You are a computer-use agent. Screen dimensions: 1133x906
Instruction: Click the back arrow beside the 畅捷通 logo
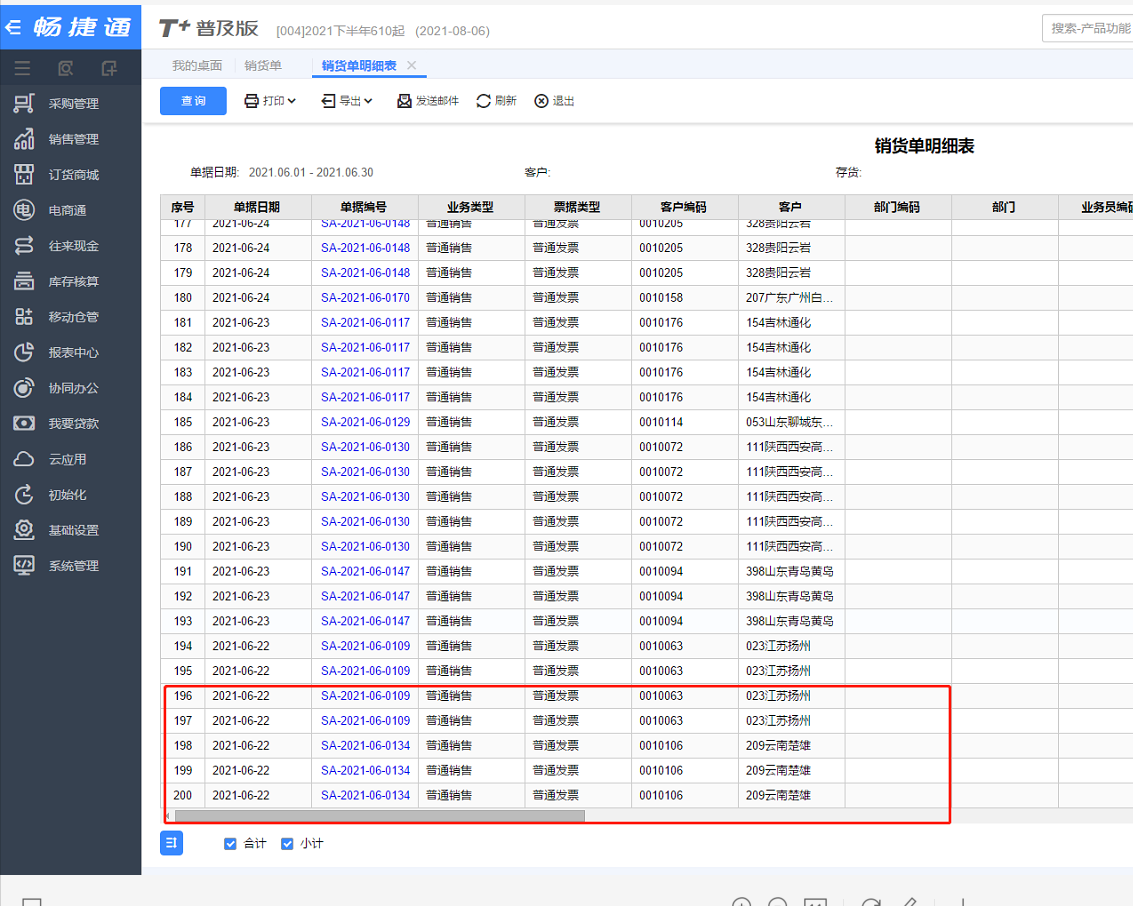13,27
